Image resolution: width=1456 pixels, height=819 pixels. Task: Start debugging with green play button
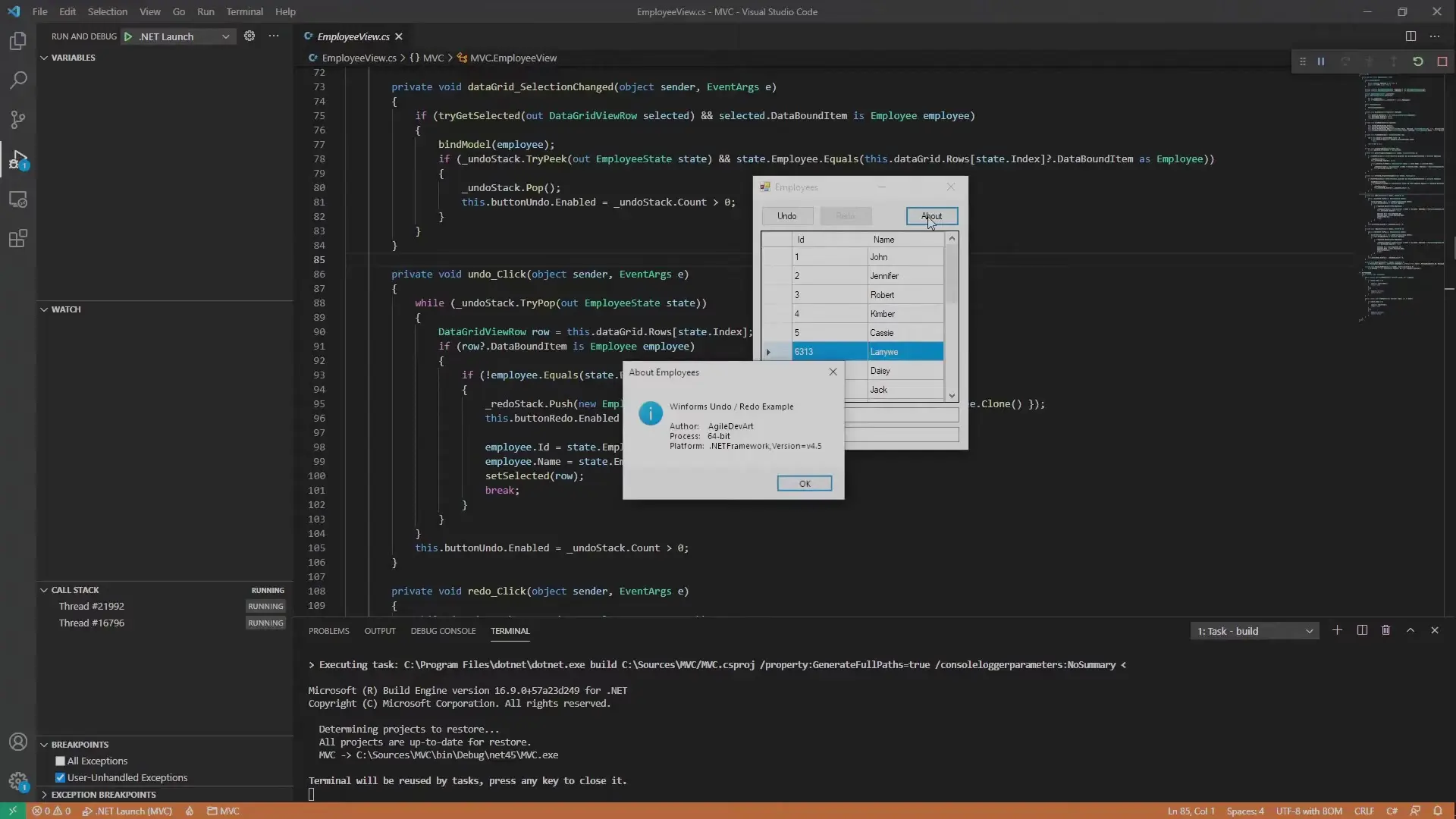point(128,36)
